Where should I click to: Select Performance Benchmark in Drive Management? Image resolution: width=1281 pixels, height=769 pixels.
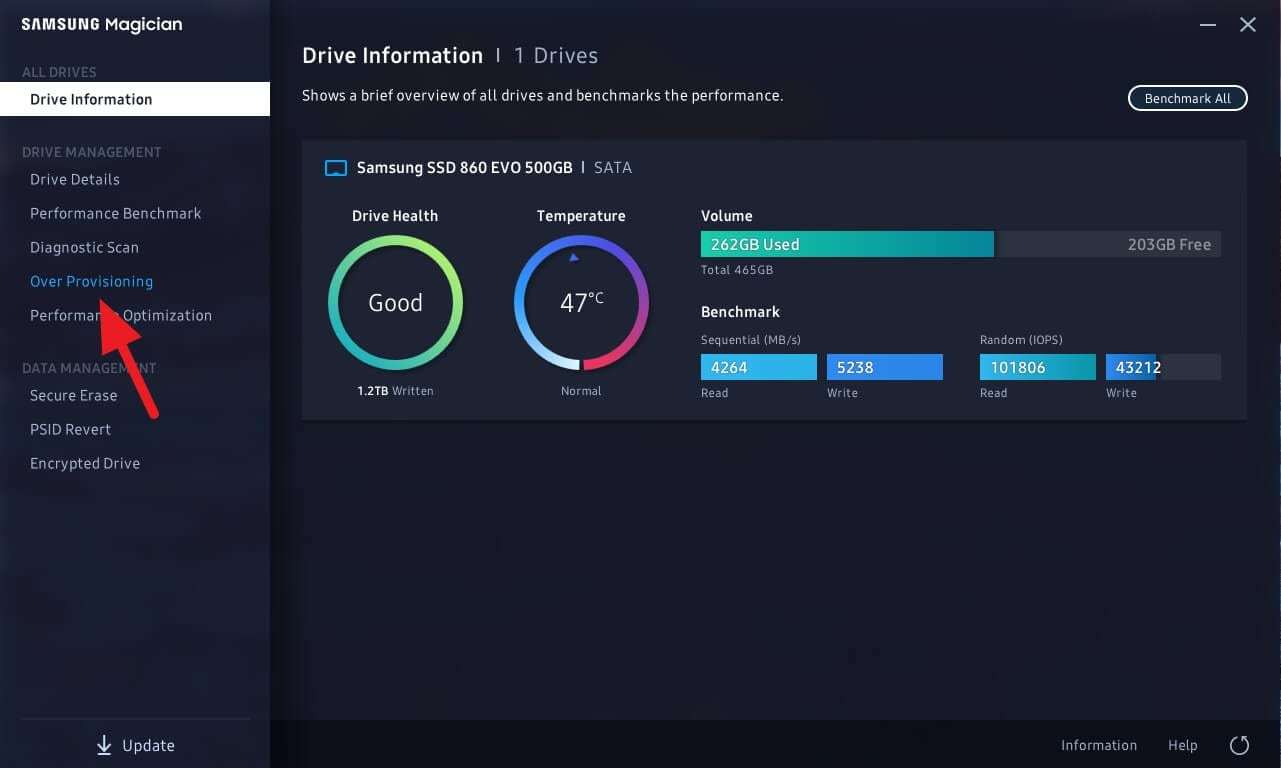click(x=115, y=213)
